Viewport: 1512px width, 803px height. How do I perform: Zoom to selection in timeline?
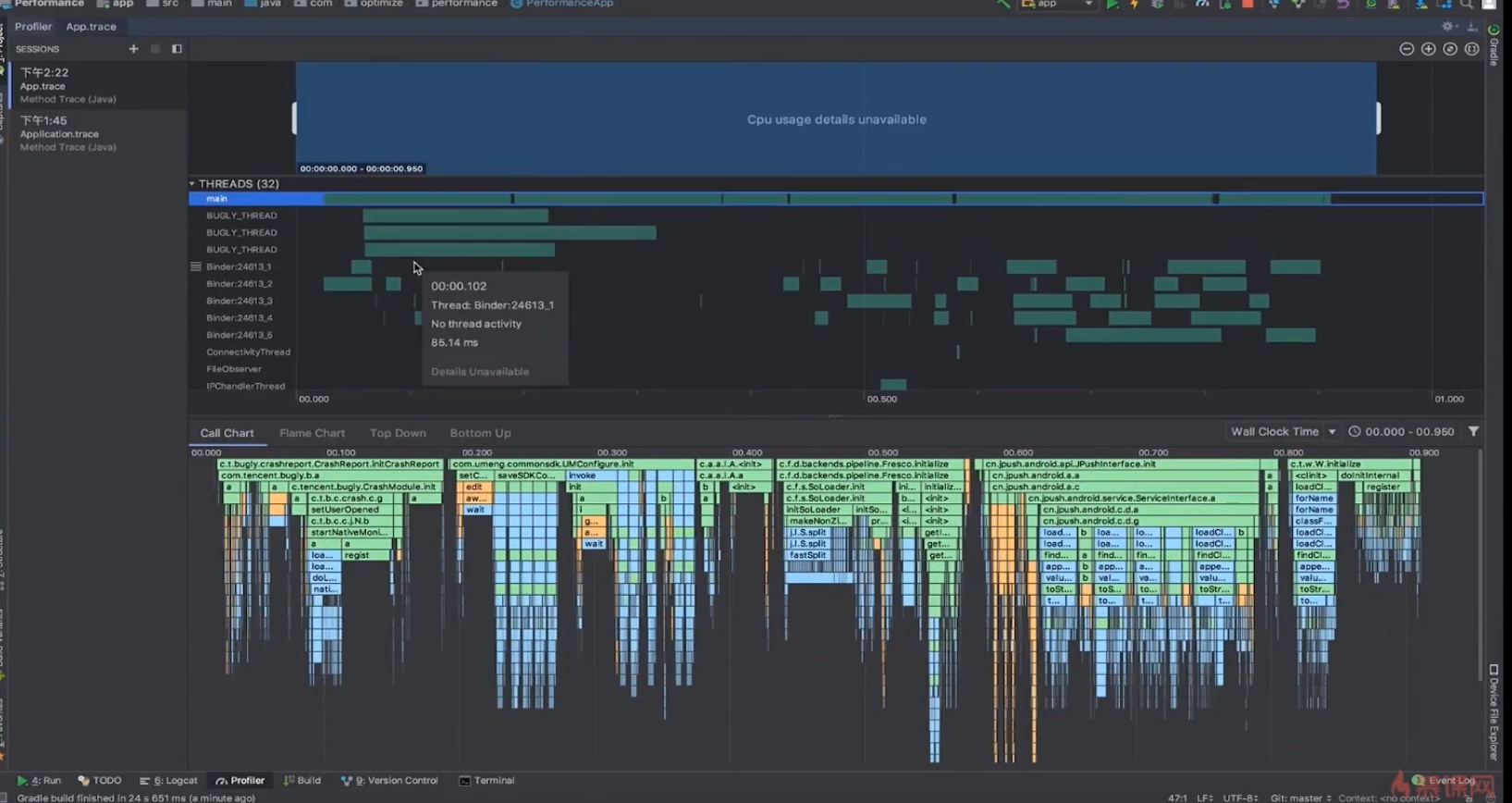[1472, 49]
